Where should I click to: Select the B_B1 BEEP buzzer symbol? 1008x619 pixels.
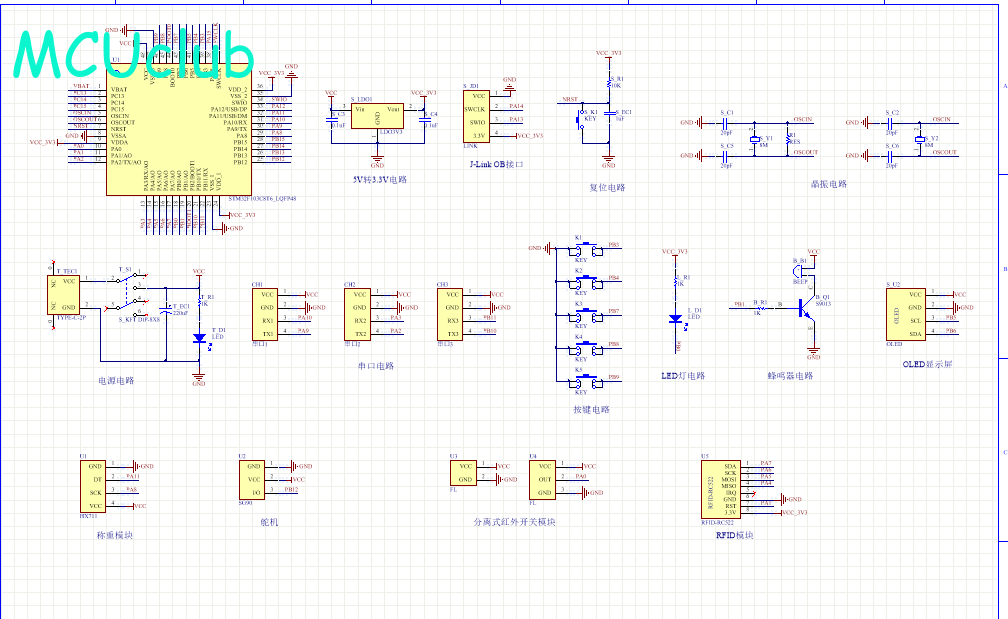[x=800, y=270]
